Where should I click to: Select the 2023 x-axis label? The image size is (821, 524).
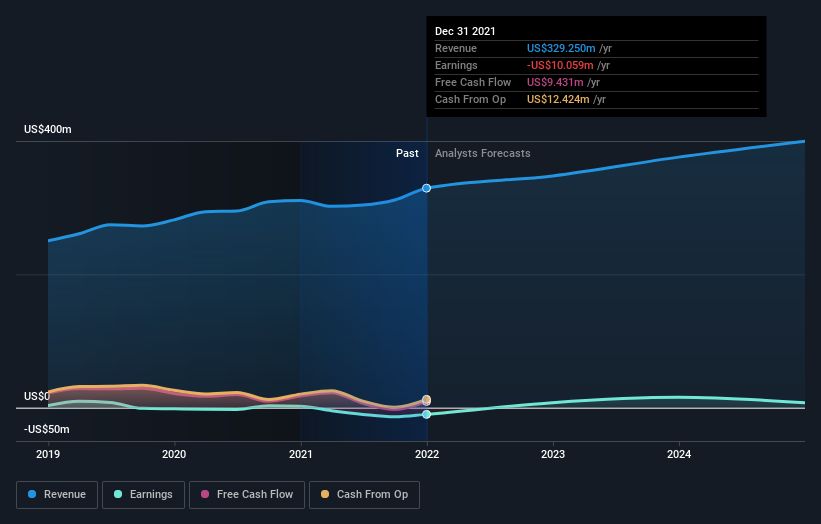[553, 454]
